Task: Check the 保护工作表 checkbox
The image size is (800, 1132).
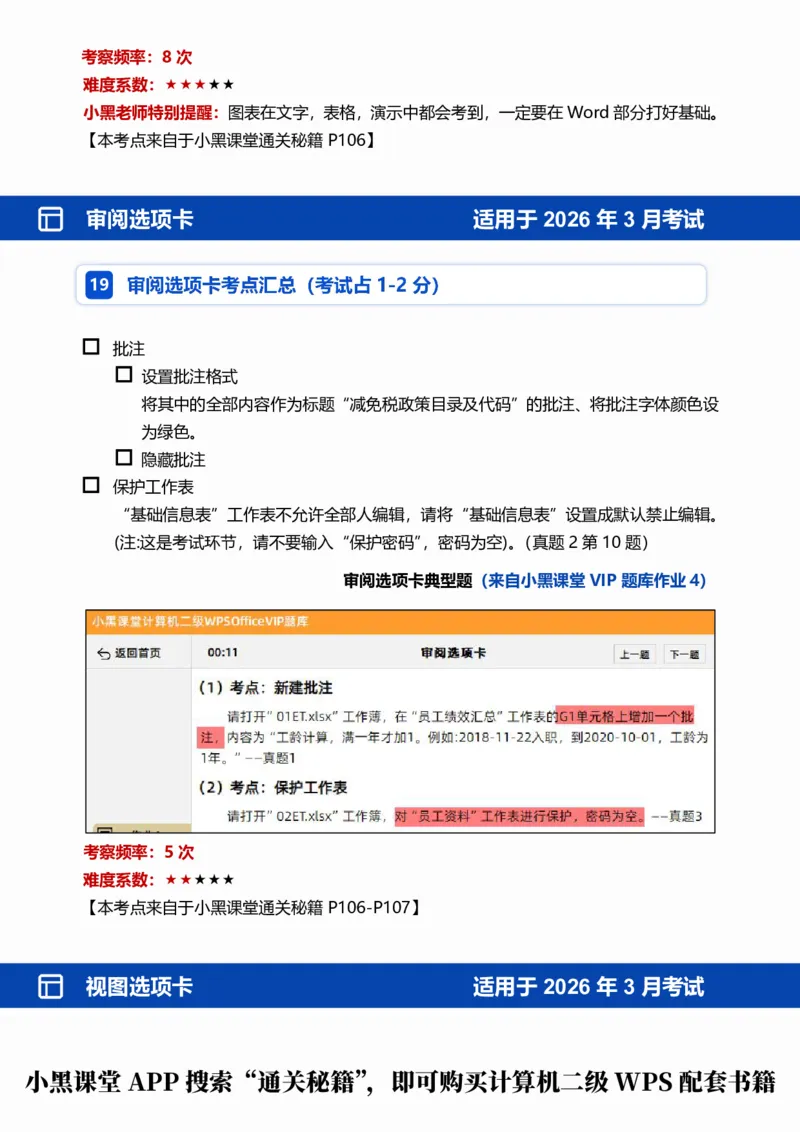Action: click(90, 486)
